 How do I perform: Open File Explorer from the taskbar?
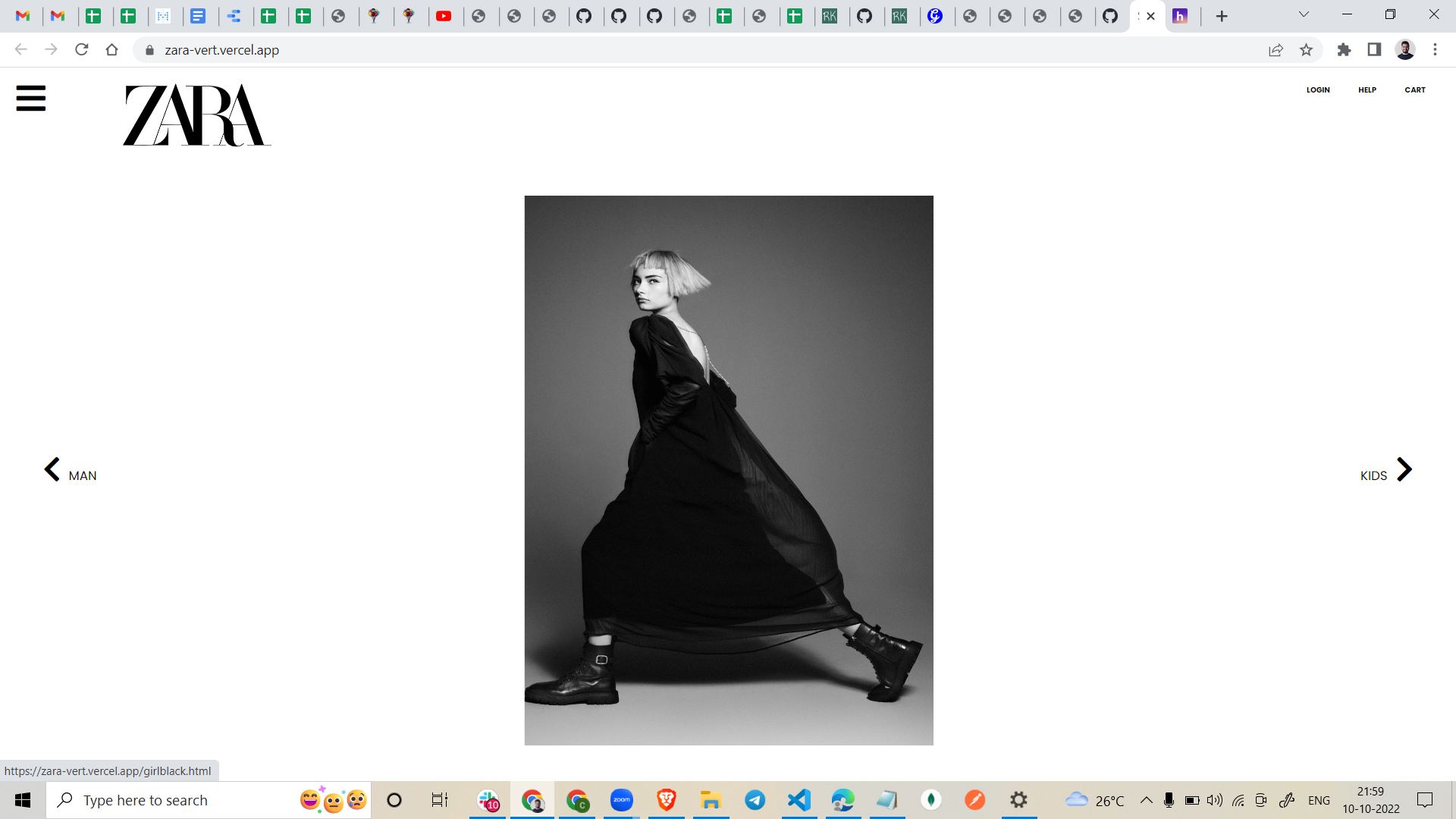tap(711, 799)
